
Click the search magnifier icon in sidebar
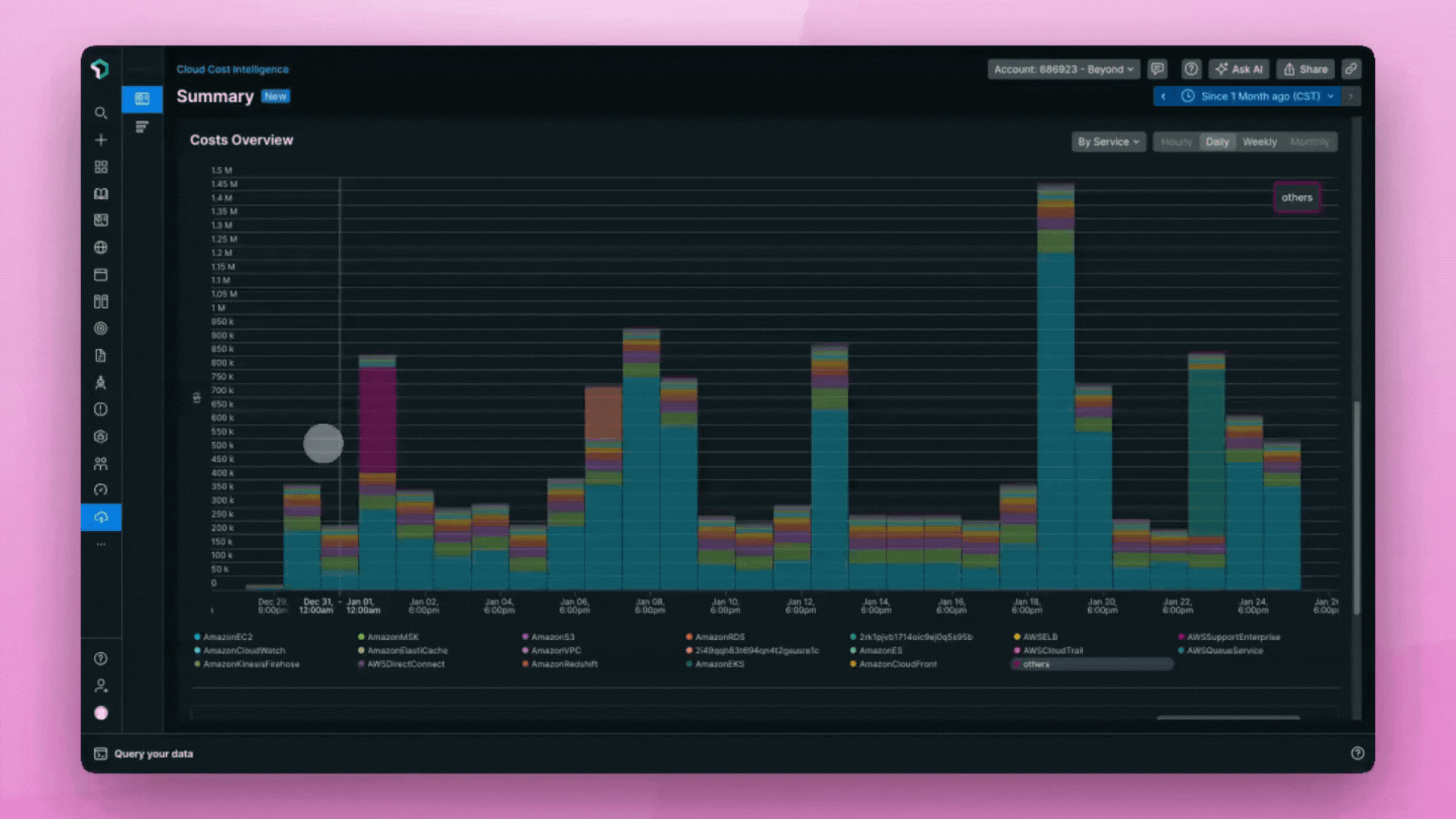(x=101, y=113)
